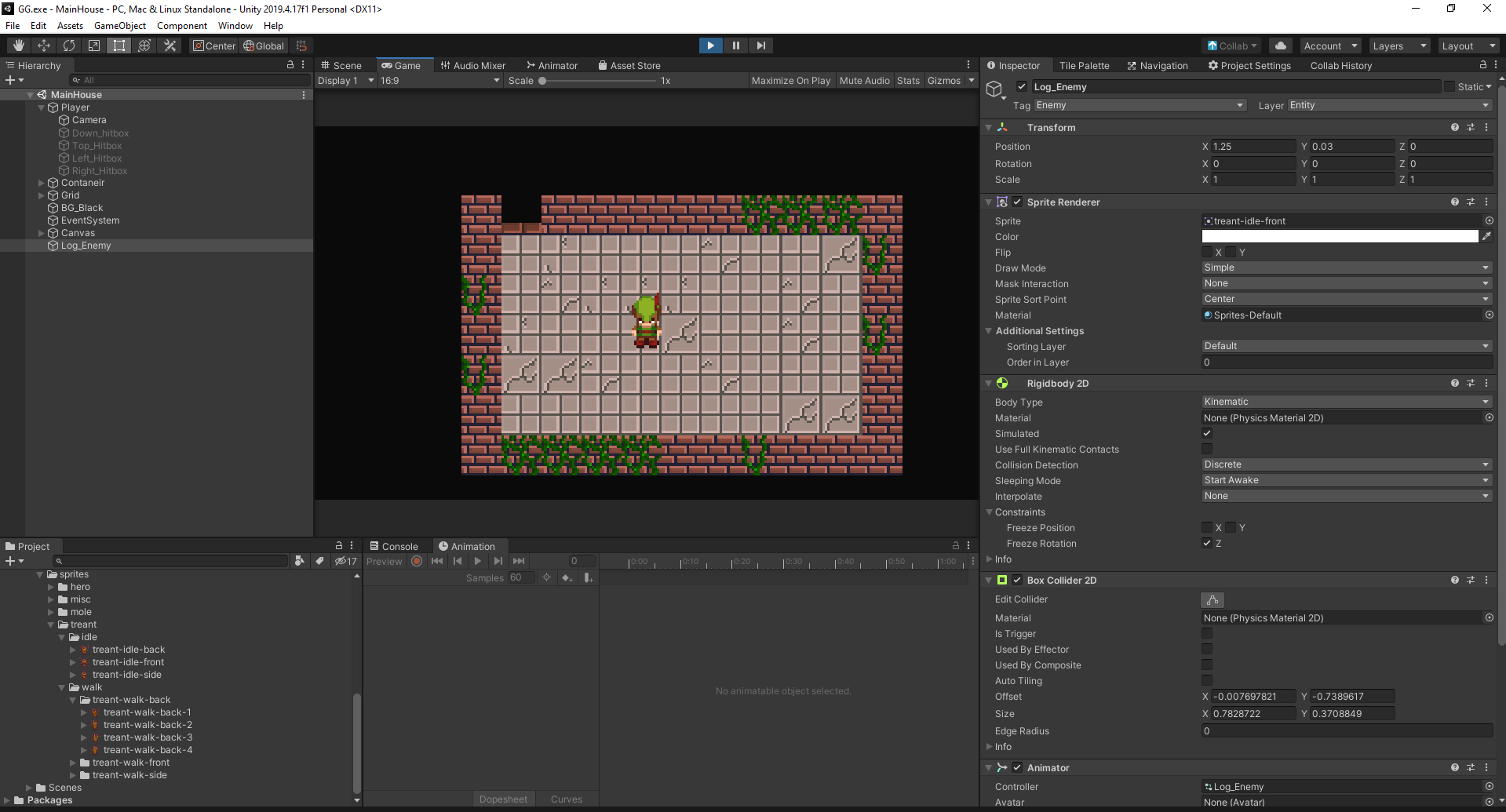The image size is (1506, 812).
Task: Open the Component menu
Action: (x=182, y=26)
